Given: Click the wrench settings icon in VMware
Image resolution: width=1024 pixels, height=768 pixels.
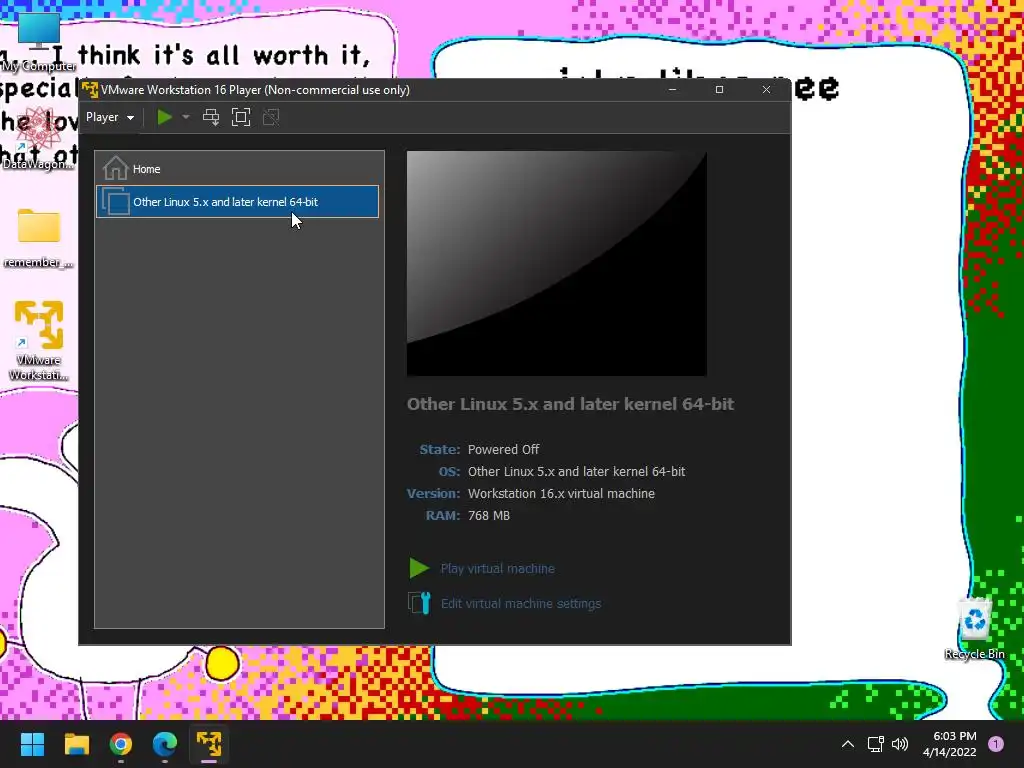Looking at the screenshot, I should [x=419, y=603].
